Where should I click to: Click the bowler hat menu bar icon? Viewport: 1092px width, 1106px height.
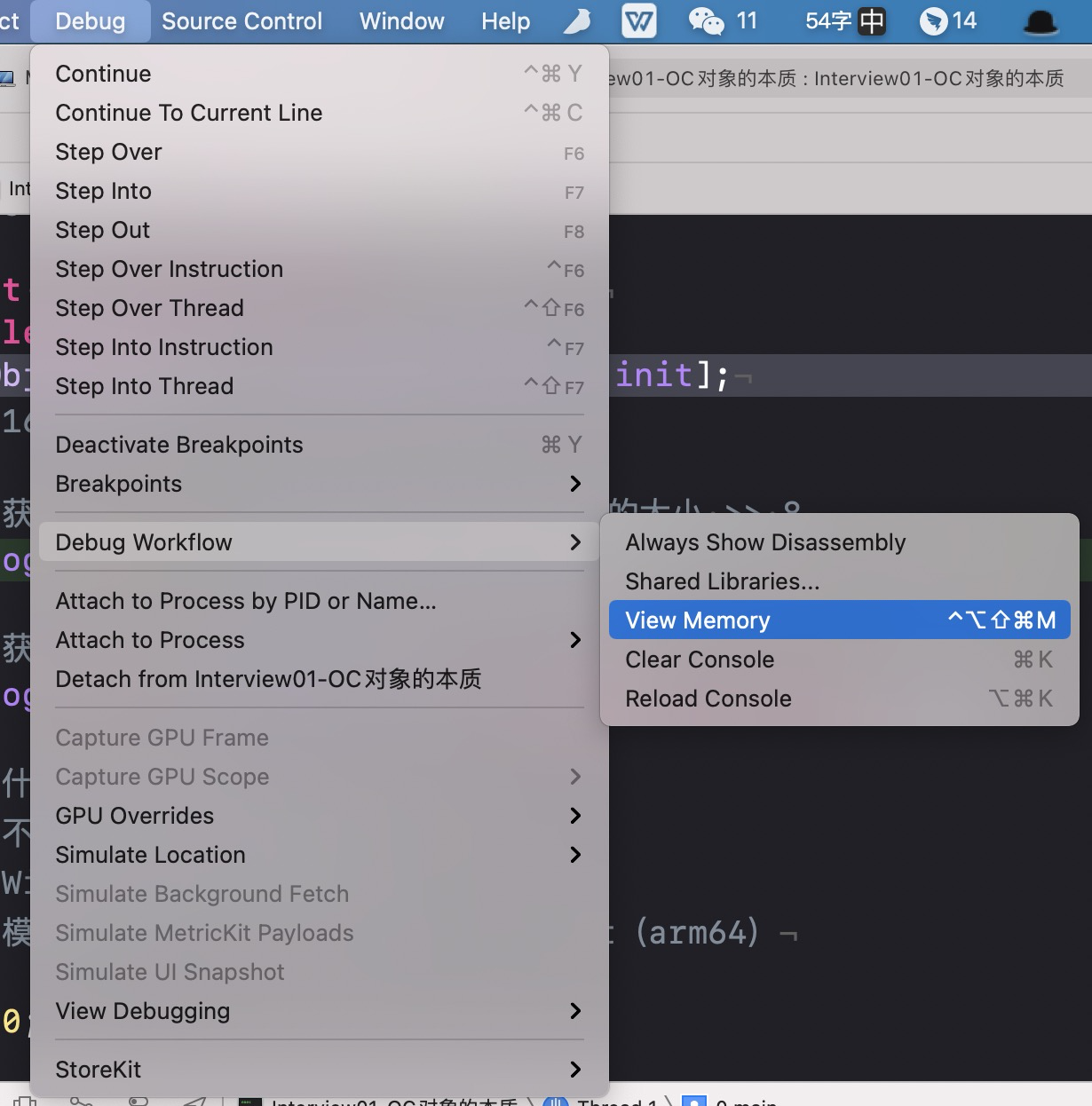[x=1041, y=21]
